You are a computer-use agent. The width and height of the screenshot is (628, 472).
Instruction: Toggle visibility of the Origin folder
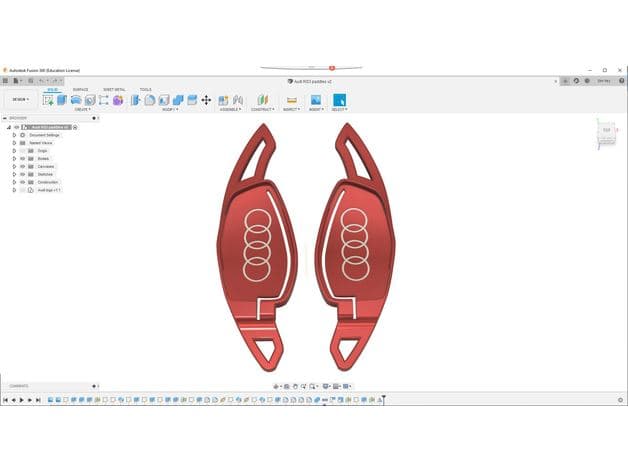pos(23,151)
